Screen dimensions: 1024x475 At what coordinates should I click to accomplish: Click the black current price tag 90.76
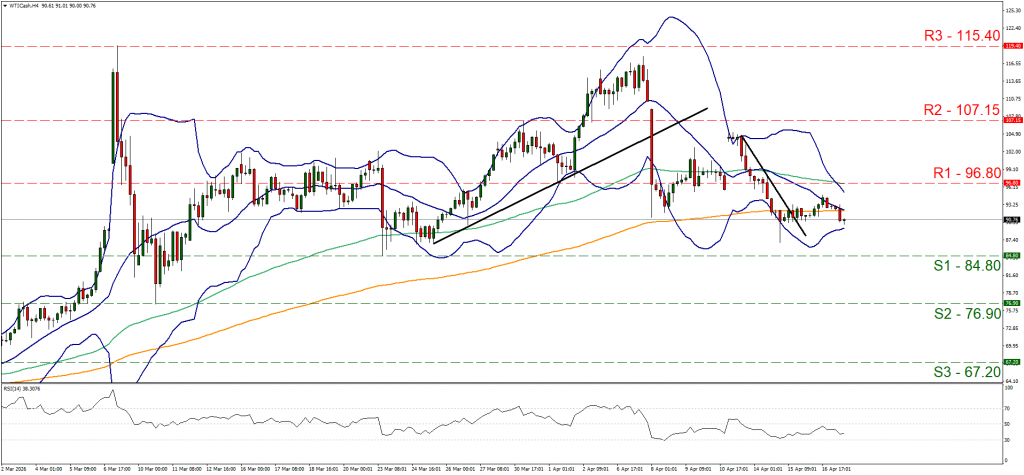click(x=1010, y=219)
